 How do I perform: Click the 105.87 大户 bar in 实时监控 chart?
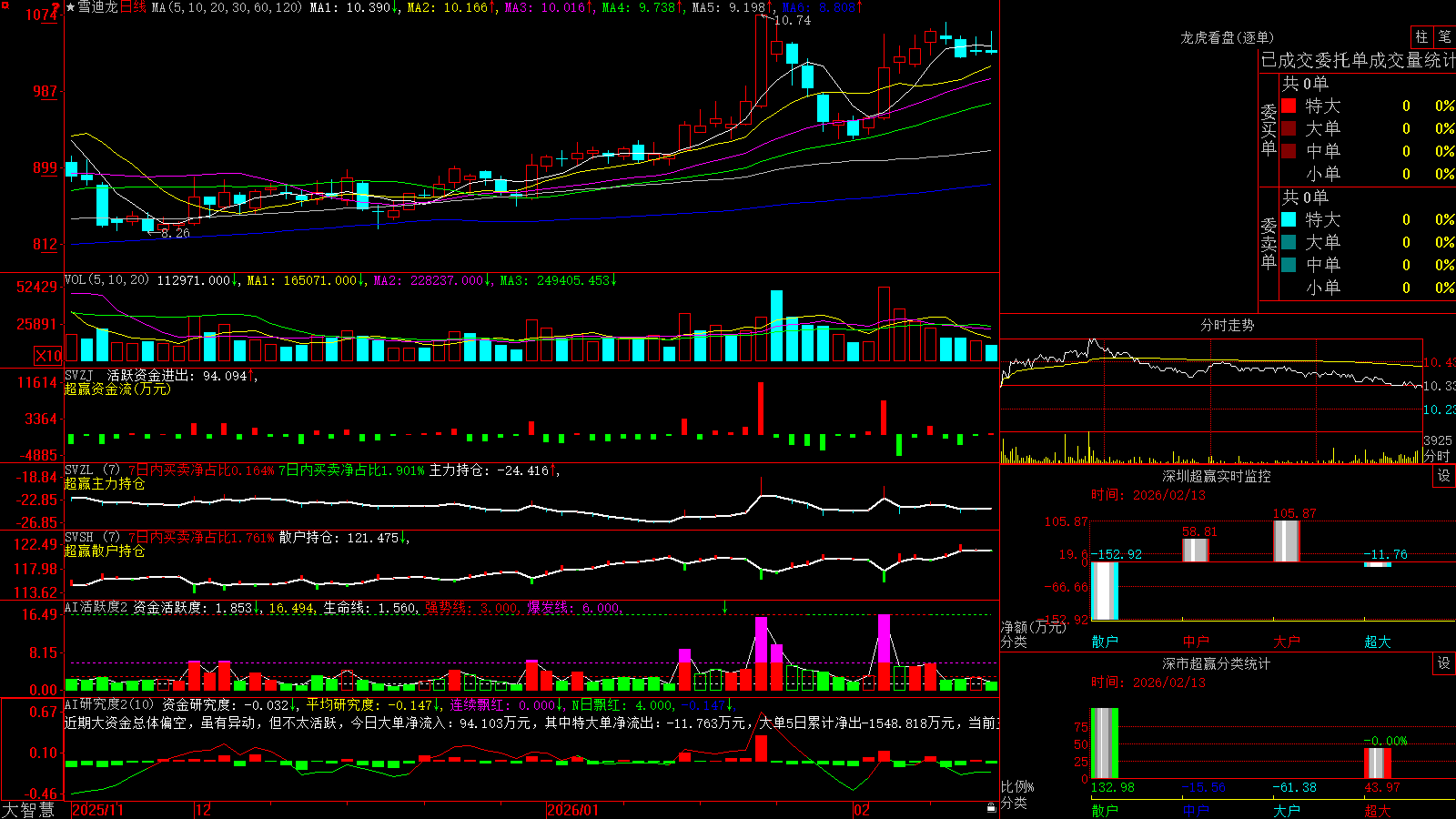click(x=1287, y=541)
